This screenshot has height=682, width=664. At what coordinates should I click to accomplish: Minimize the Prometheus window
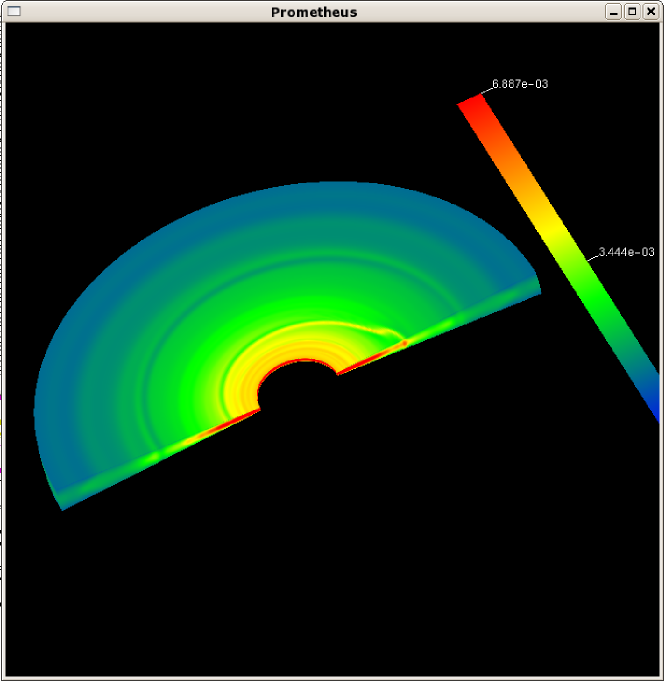613,12
